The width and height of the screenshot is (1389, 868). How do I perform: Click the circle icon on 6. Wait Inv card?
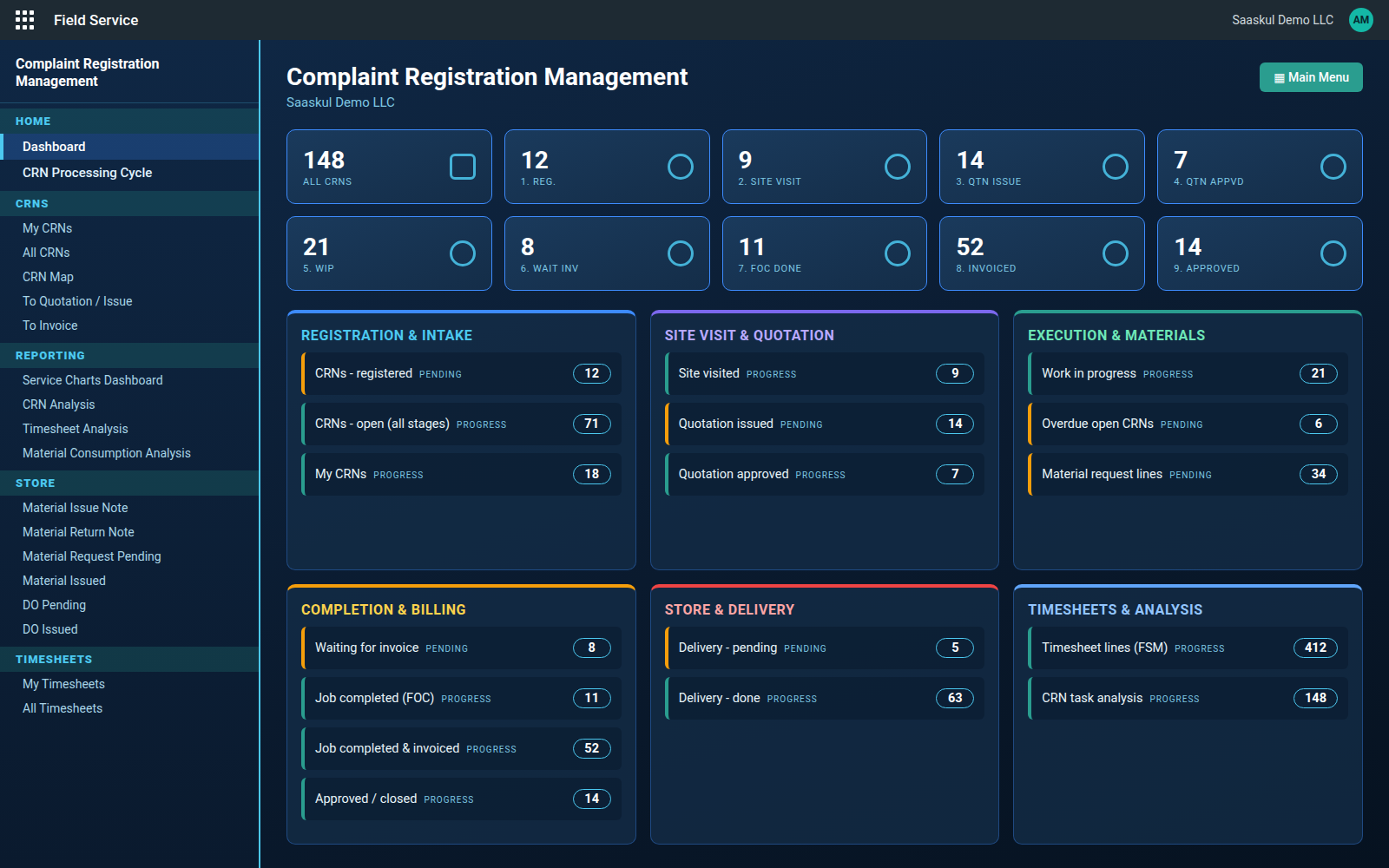coord(681,253)
